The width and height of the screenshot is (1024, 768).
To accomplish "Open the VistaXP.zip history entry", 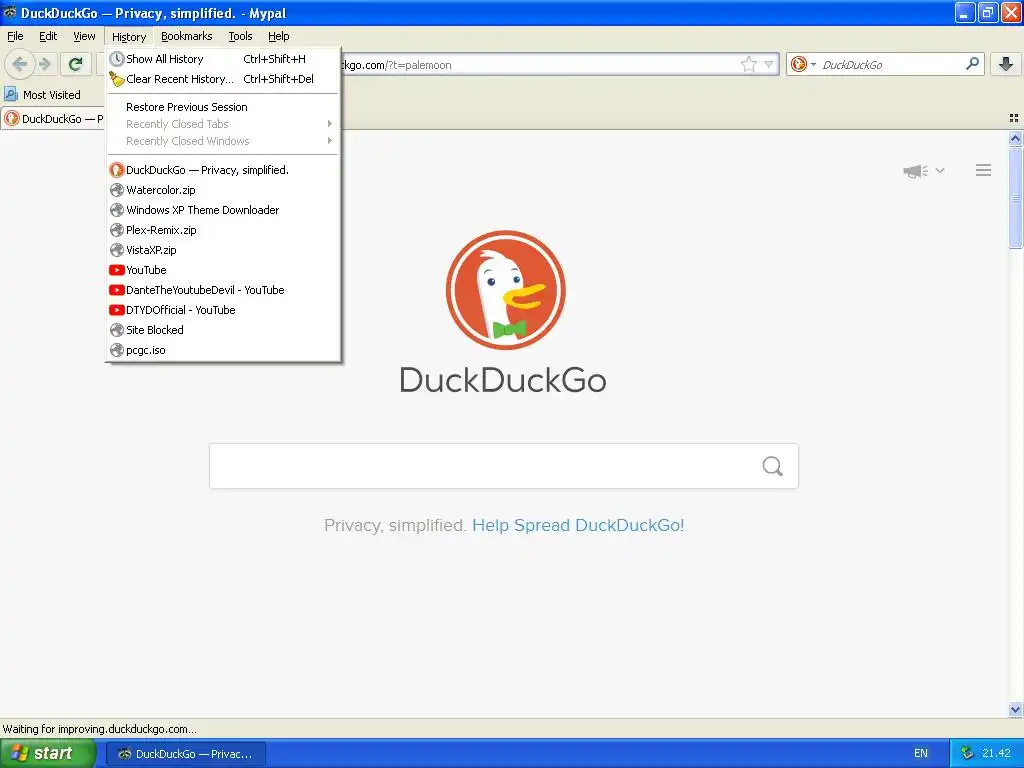I will point(223,250).
